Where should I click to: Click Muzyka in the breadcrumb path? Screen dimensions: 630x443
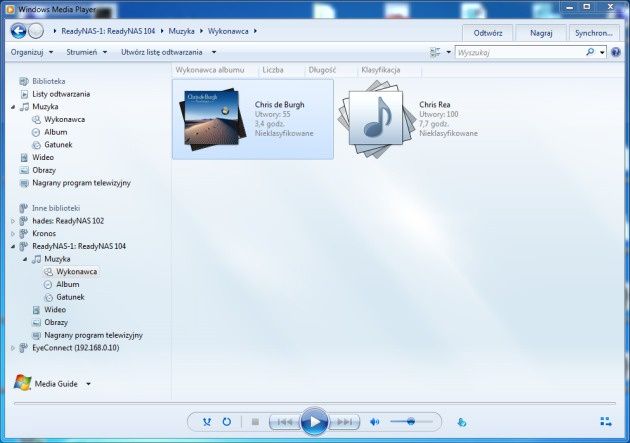click(181, 31)
